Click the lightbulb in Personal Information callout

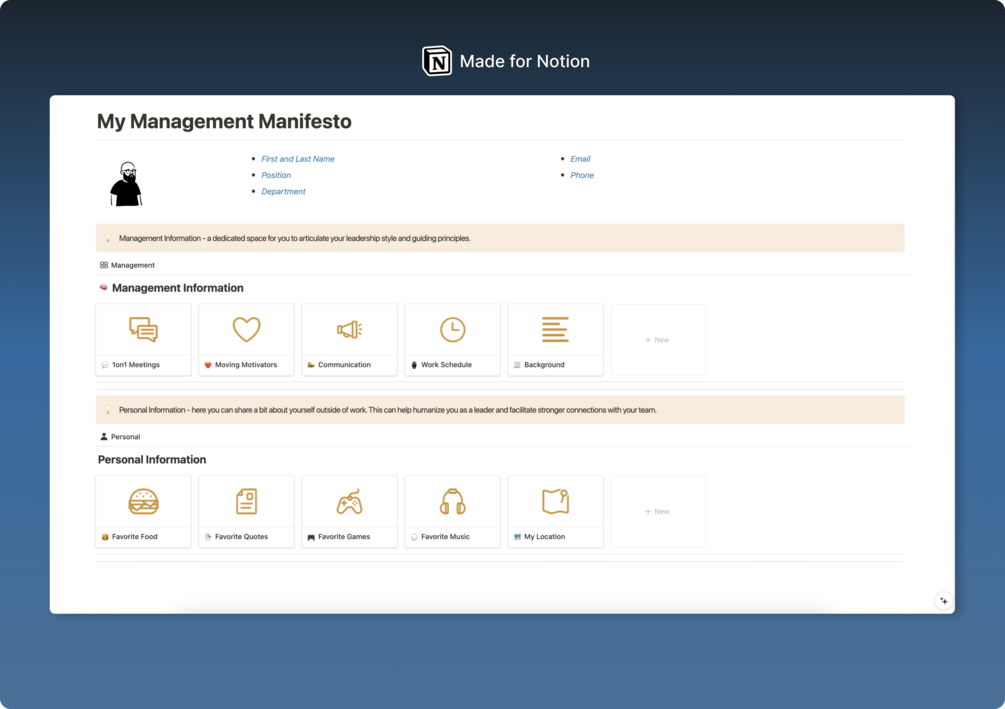pos(108,410)
